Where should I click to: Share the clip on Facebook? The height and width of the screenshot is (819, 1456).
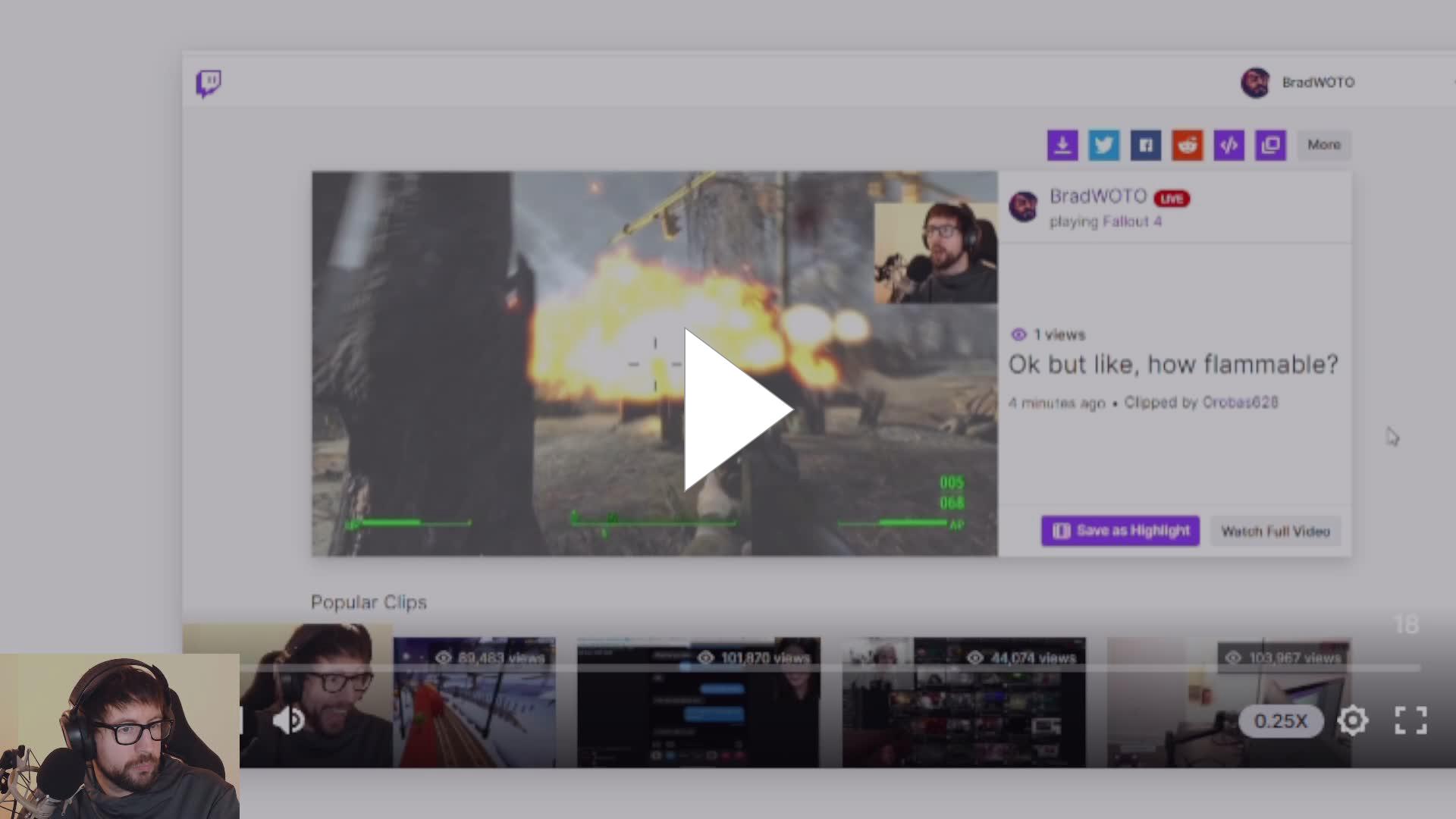[x=1146, y=145]
